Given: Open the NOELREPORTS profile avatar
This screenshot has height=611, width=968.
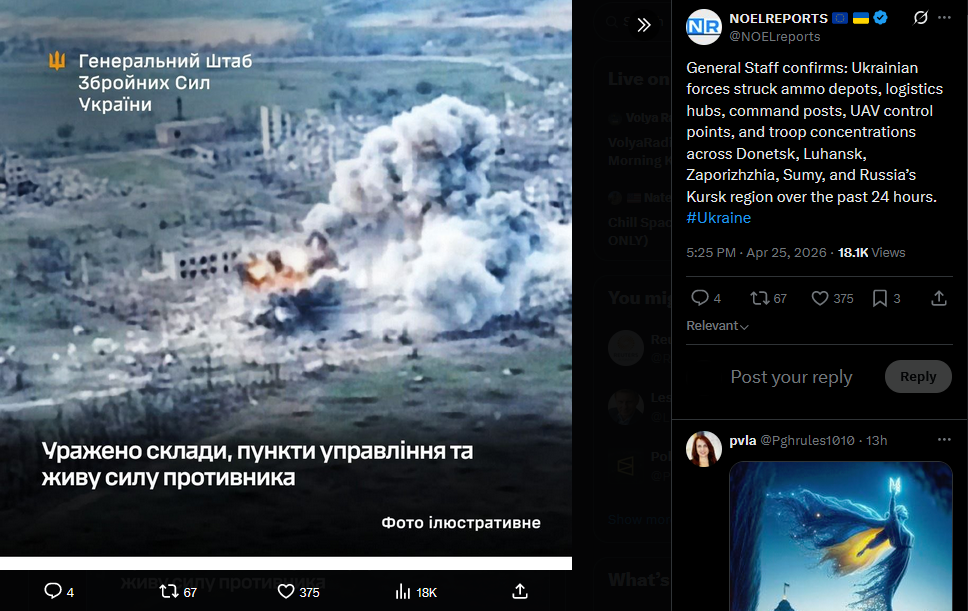Looking at the screenshot, I should [704, 27].
